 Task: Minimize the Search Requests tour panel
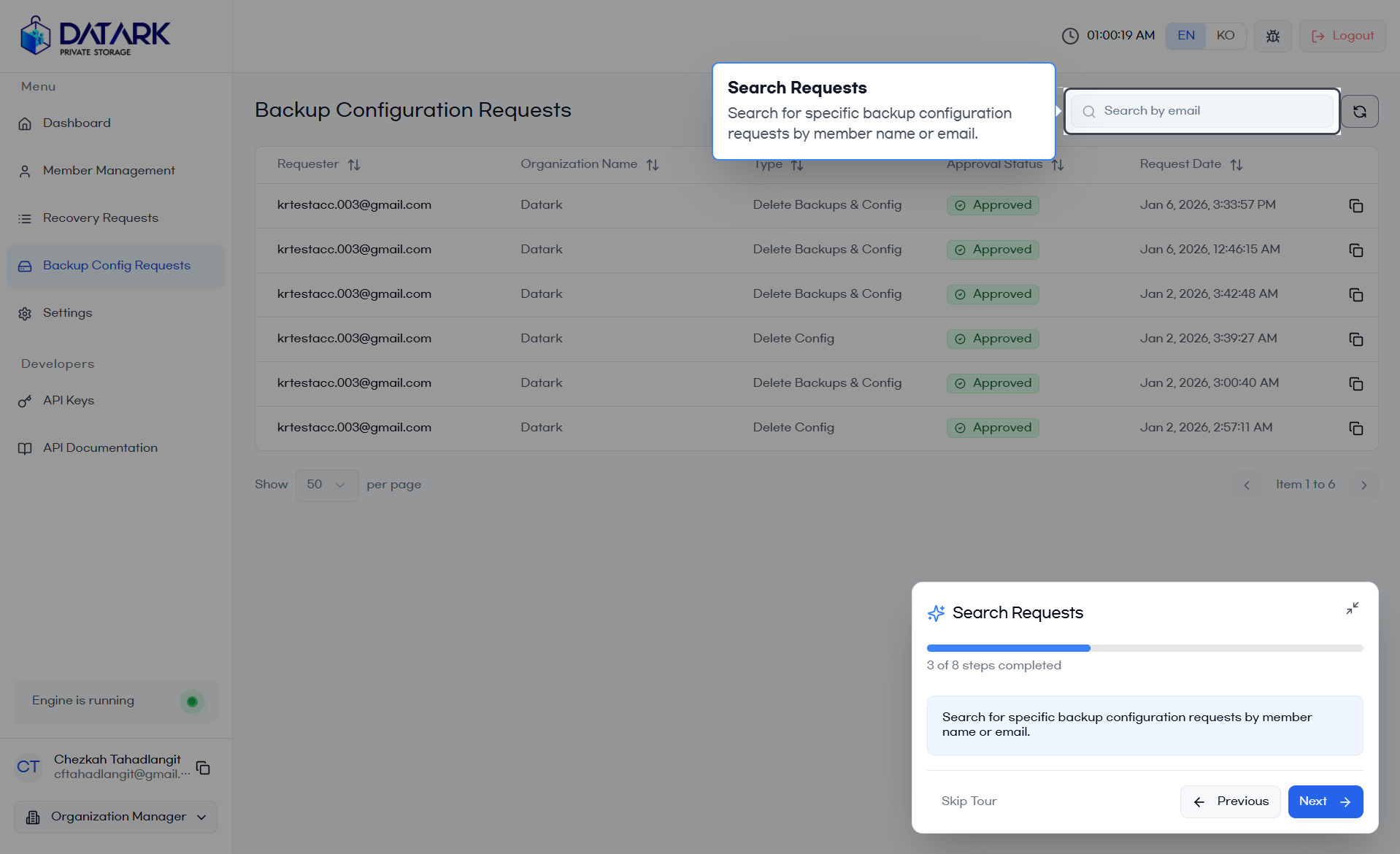click(1352, 608)
